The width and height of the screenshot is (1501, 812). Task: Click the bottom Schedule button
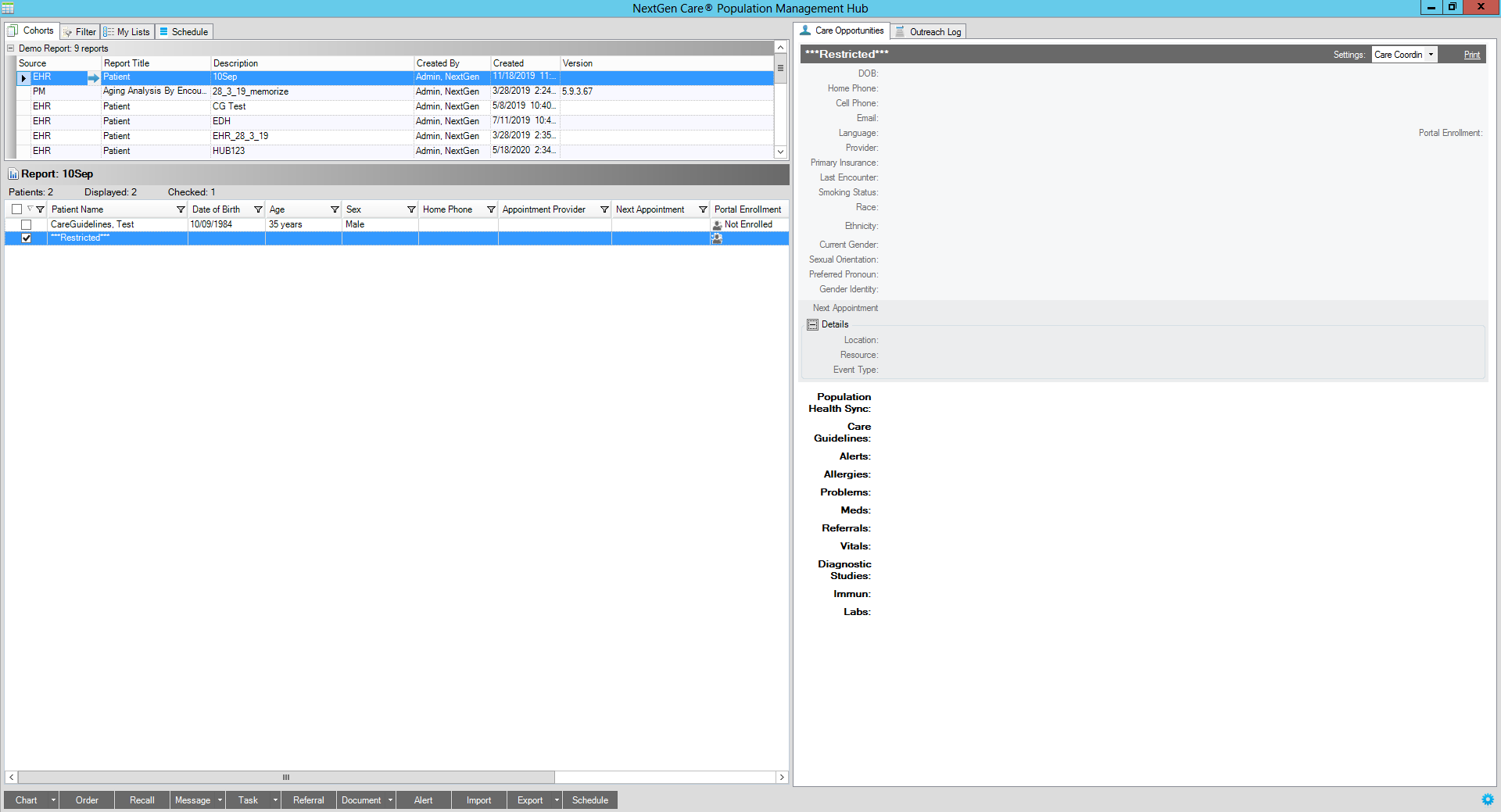(590, 800)
